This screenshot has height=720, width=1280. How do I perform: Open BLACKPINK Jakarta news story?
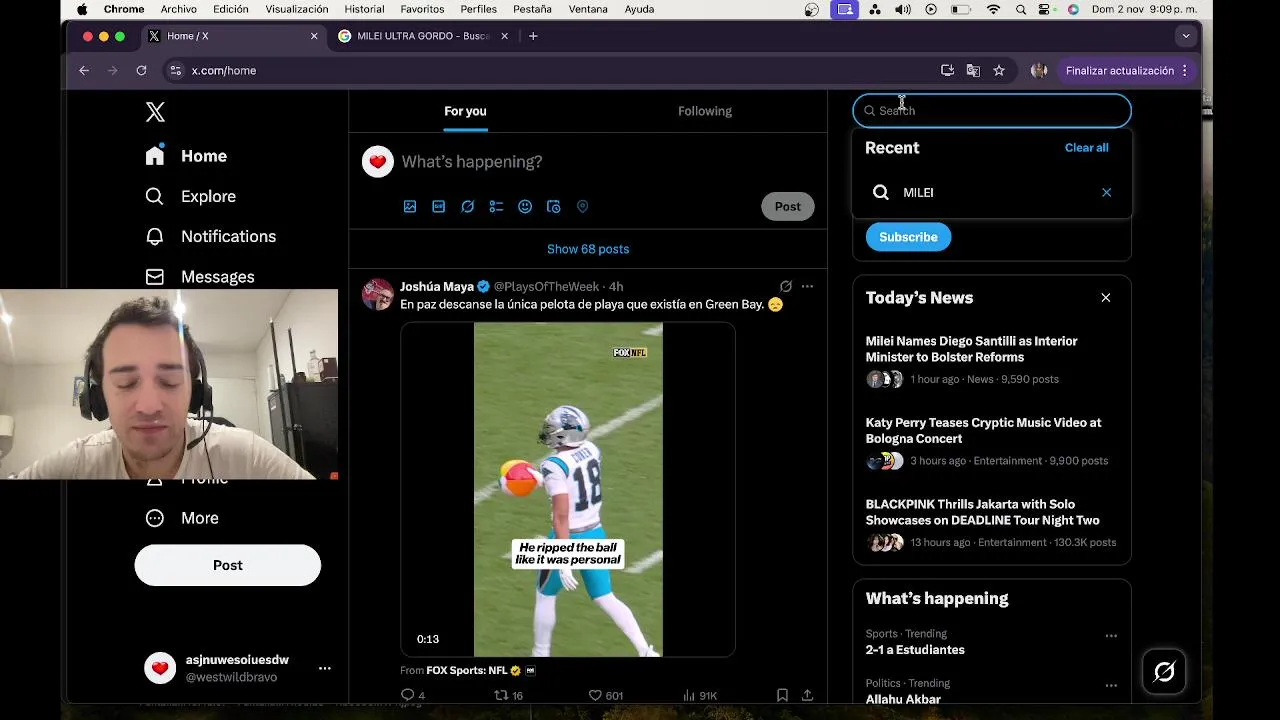pos(992,523)
